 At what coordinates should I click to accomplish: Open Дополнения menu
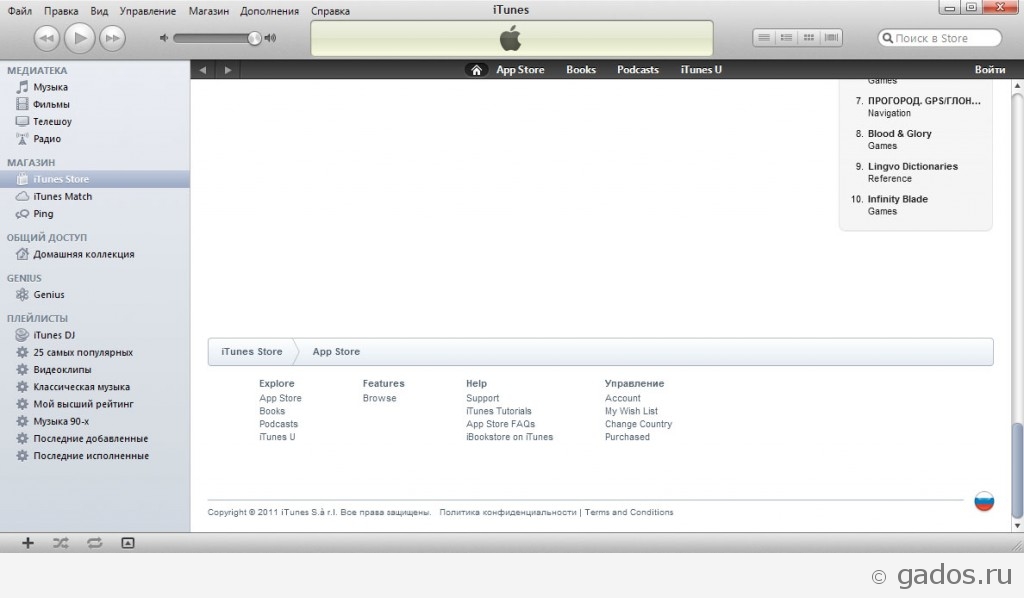click(269, 11)
